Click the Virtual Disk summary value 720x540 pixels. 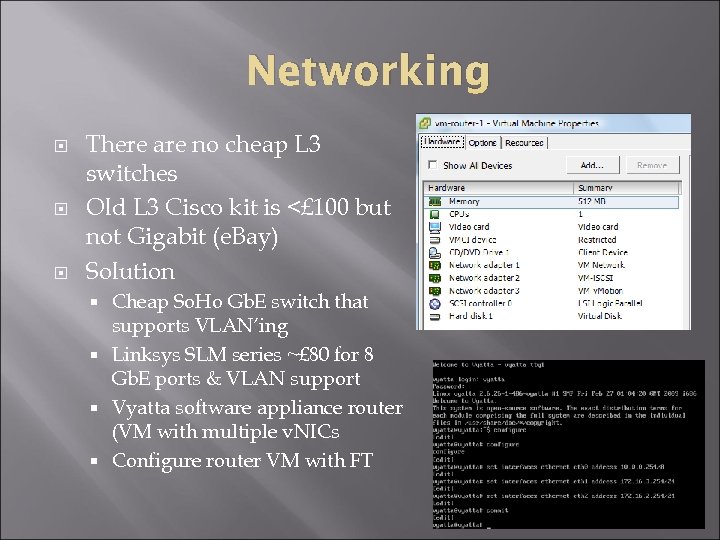coord(600,316)
